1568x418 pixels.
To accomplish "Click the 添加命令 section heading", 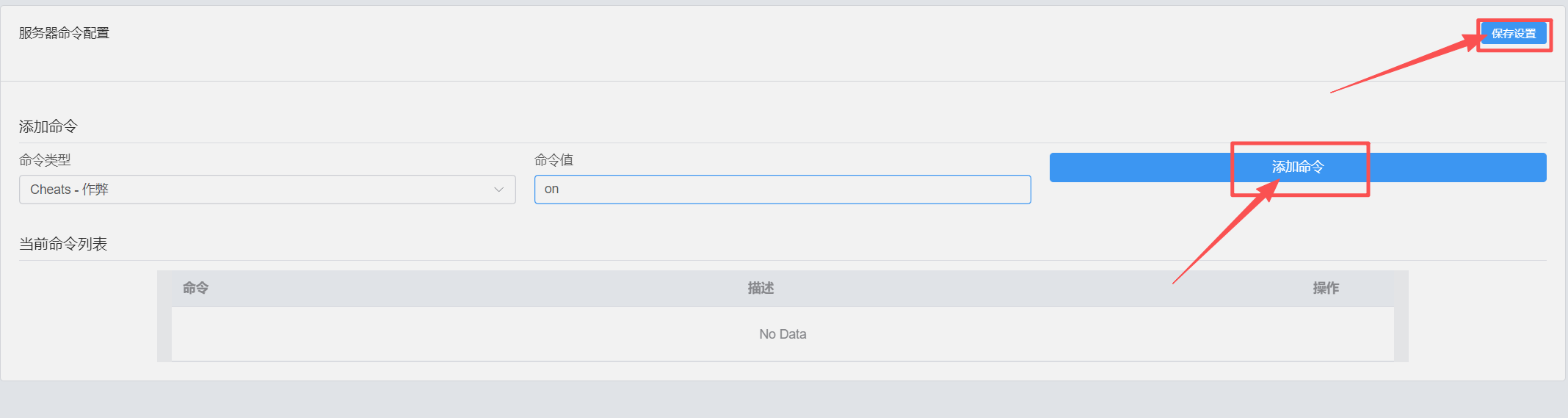I will [x=48, y=126].
